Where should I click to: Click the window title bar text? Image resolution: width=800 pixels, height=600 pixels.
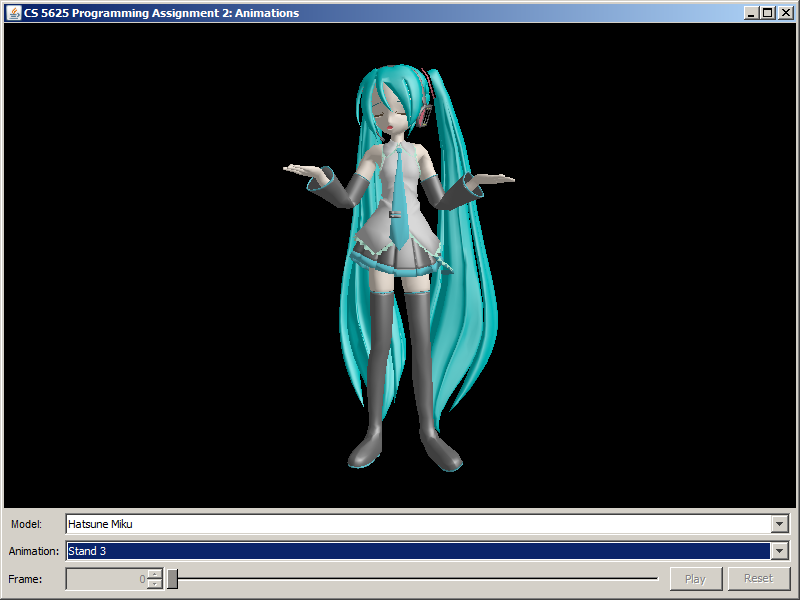pos(162,13)
